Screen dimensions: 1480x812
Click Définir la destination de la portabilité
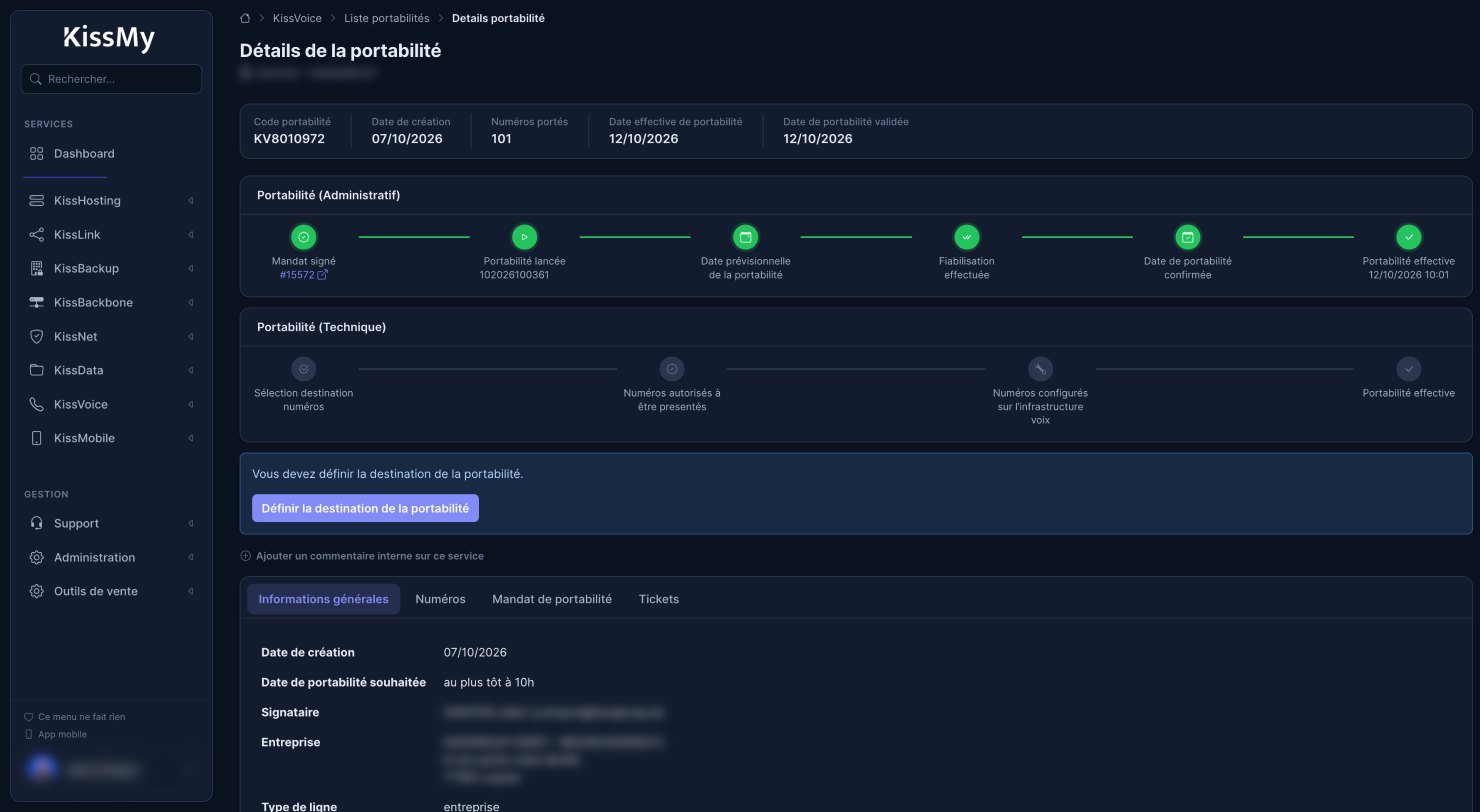pyautogui.click(x=365, y=508)
